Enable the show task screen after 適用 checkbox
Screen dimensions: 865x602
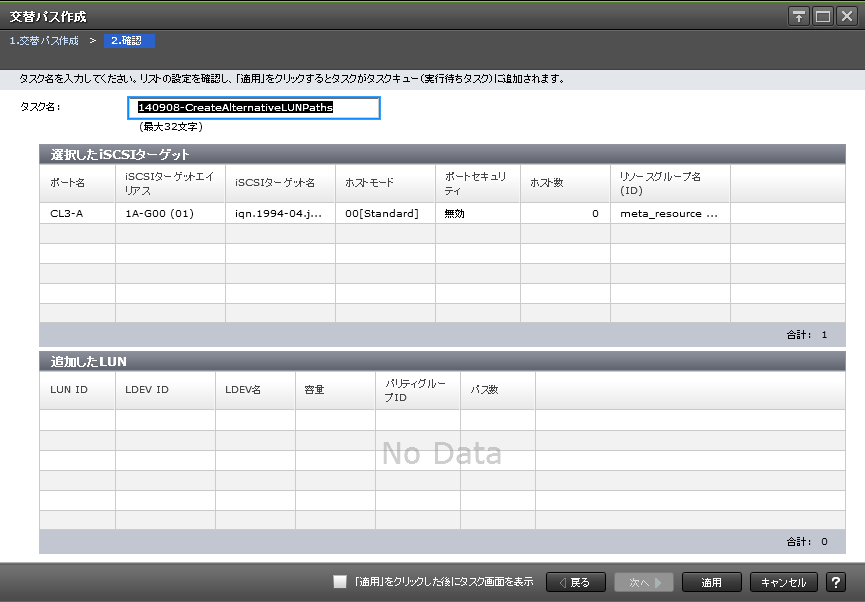click(x=340, y=581)
